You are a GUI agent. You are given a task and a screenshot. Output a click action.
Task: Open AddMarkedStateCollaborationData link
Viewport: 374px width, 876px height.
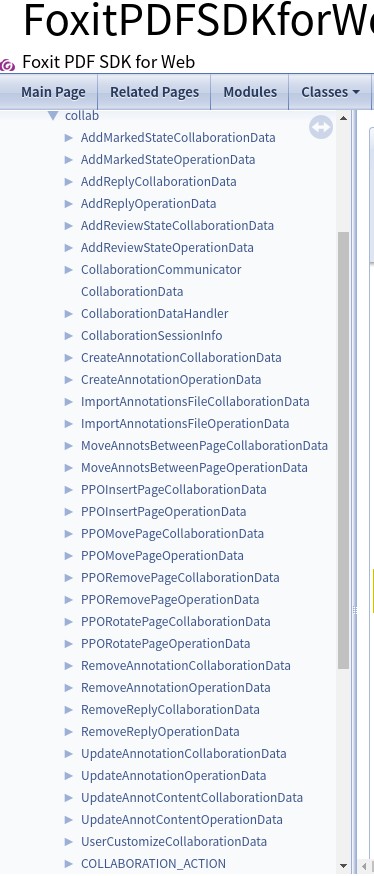(178, 137)
